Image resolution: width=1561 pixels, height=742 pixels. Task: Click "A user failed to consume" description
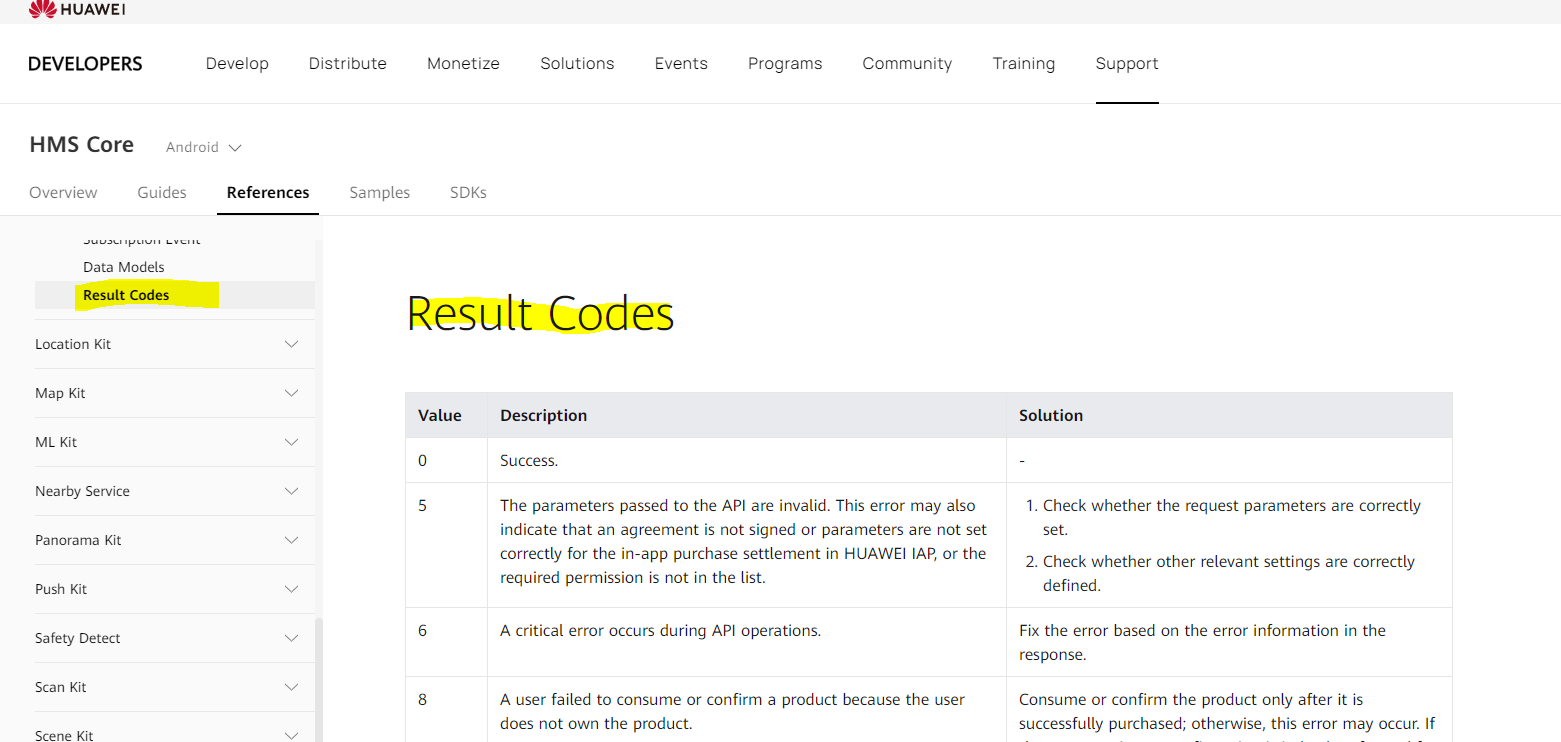click(732, 711)
